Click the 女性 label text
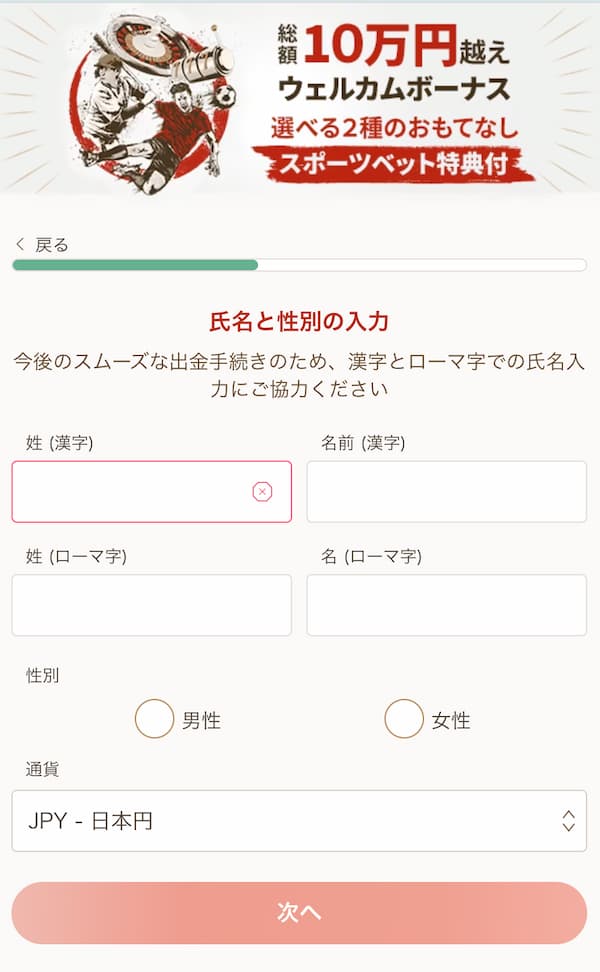This screenshot has width=600, height=972. point(451,720)
